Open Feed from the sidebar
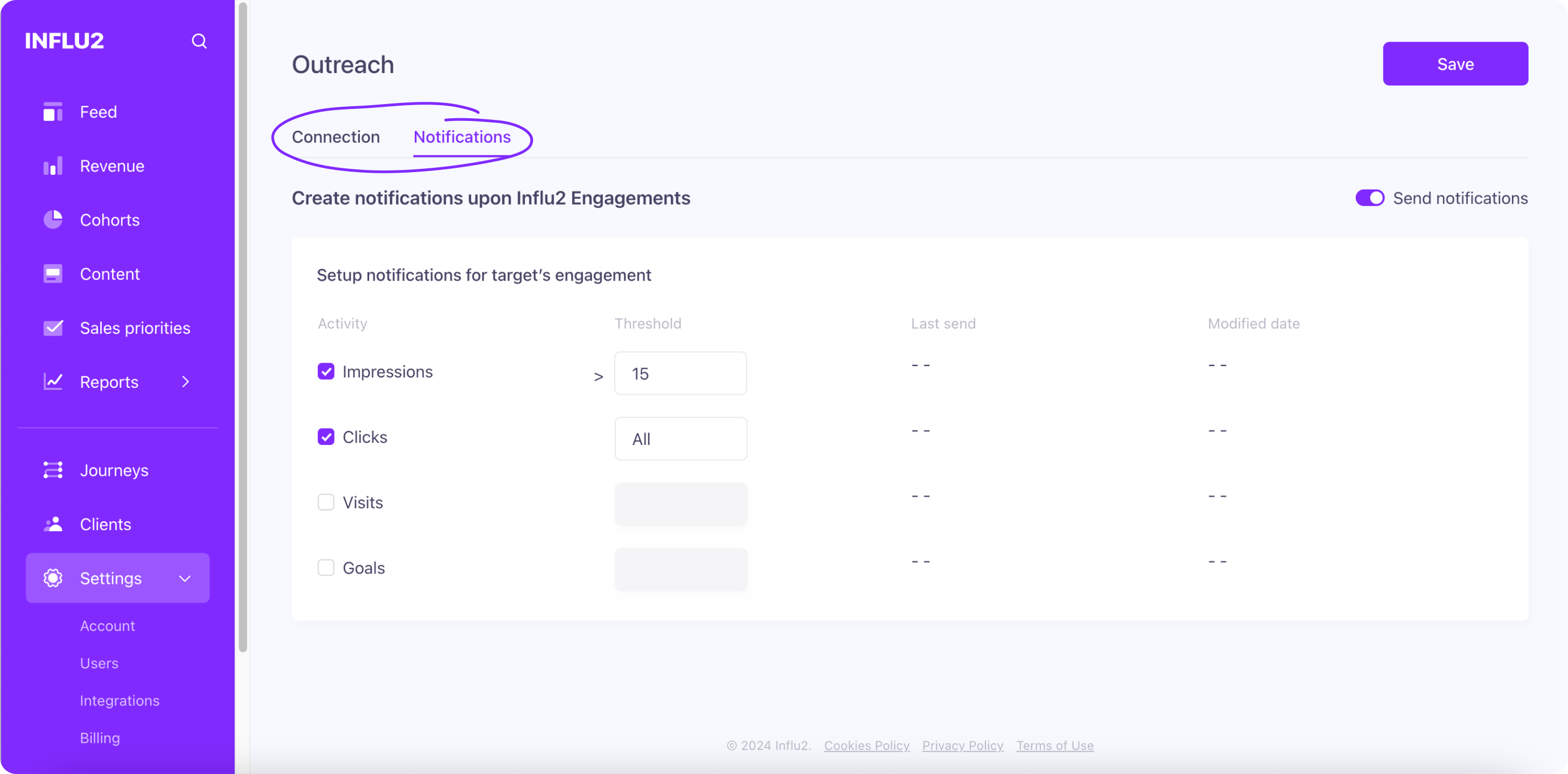Image resolution: width=1568 pixels, height=774 pixels. tap(99, 112)
